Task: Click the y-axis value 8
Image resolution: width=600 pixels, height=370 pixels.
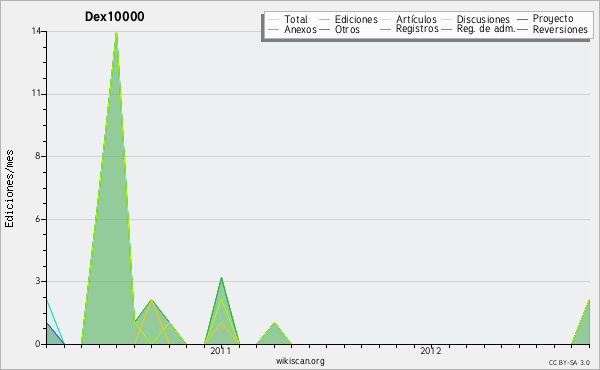Action: click(x=38, y=156)
